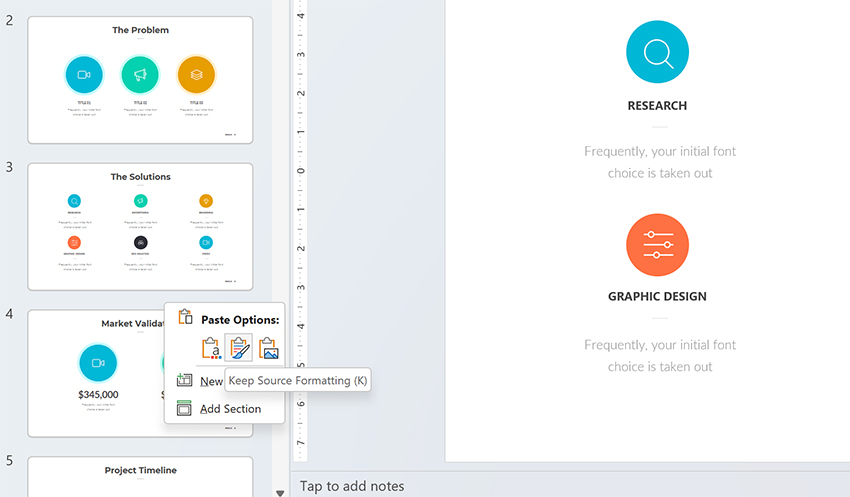This screenshot has height=497, width=850.
Task: Click the vertical ruler
Action: (x=300, y=230)
